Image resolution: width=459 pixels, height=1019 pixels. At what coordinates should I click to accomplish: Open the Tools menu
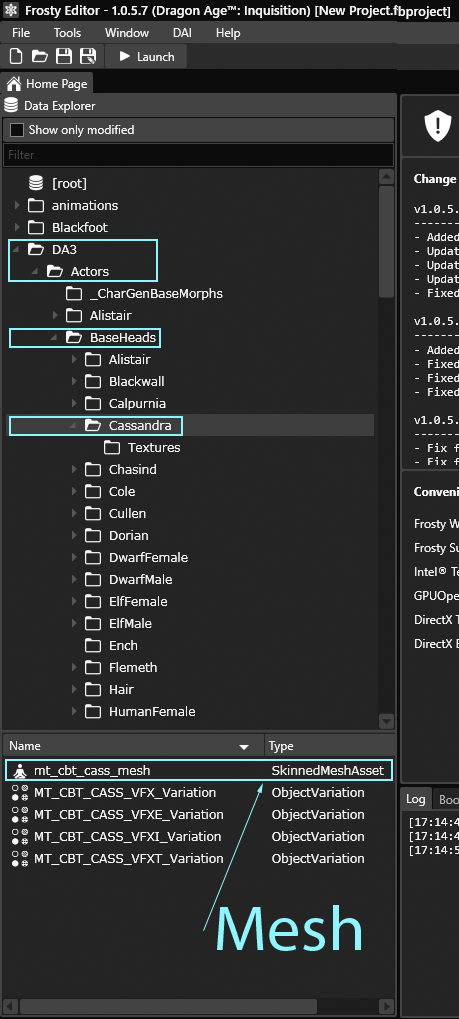[68, 32]
